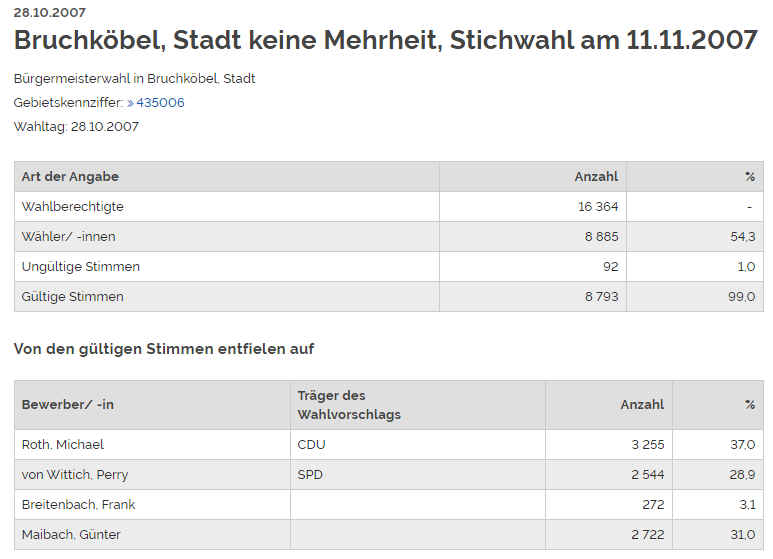Select candidate Roth, Michael

63,445
